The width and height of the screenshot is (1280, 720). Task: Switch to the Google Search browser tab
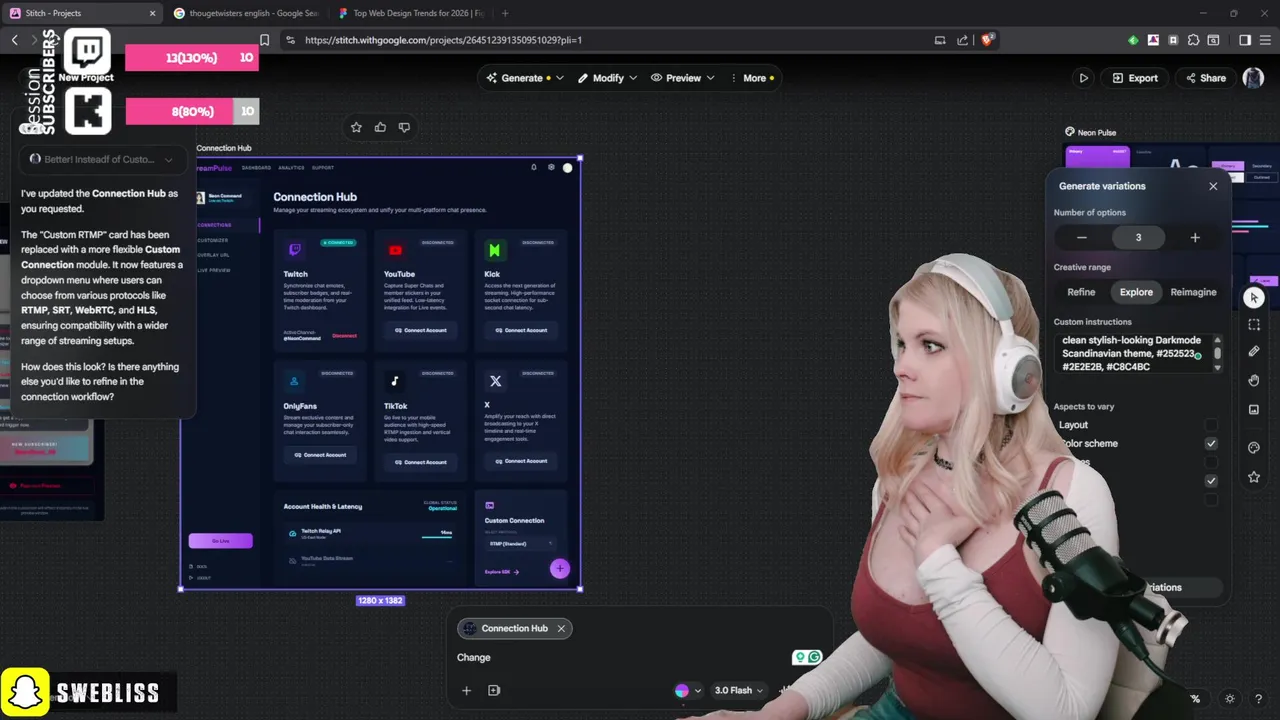click(244, 13)
